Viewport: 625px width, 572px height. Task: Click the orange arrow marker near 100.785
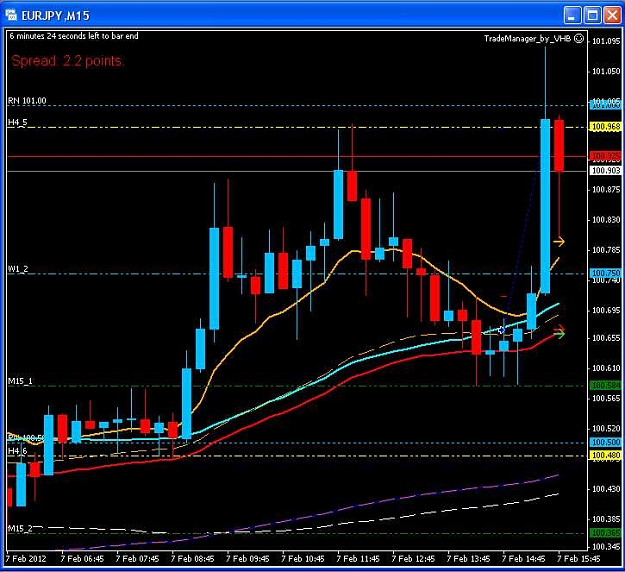coord(559,242)
